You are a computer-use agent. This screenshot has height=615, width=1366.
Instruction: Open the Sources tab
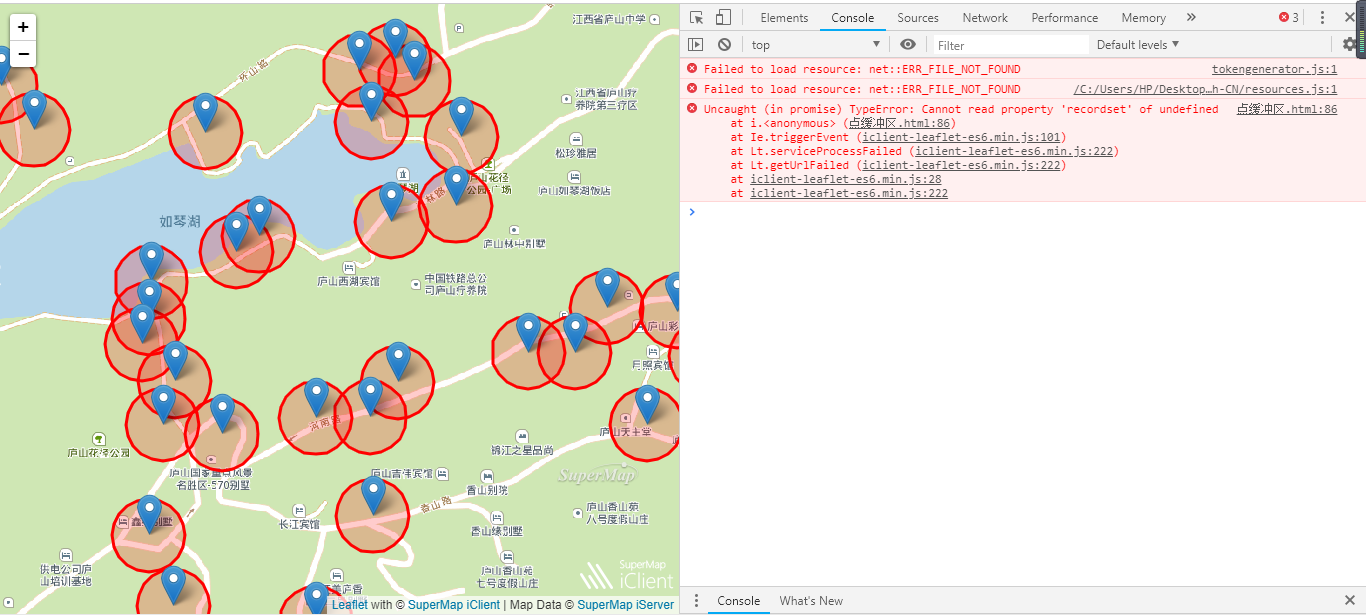(x=918, y=18)
